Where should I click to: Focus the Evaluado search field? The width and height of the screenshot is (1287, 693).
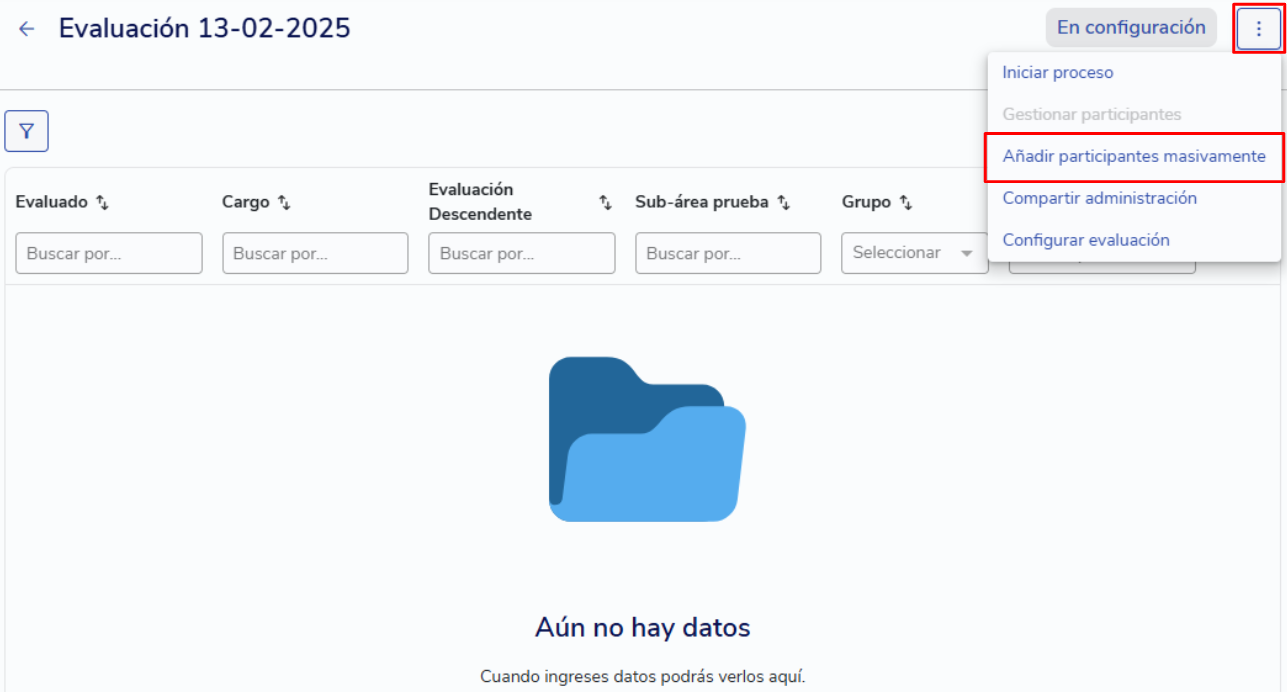(x=109, y=253)
